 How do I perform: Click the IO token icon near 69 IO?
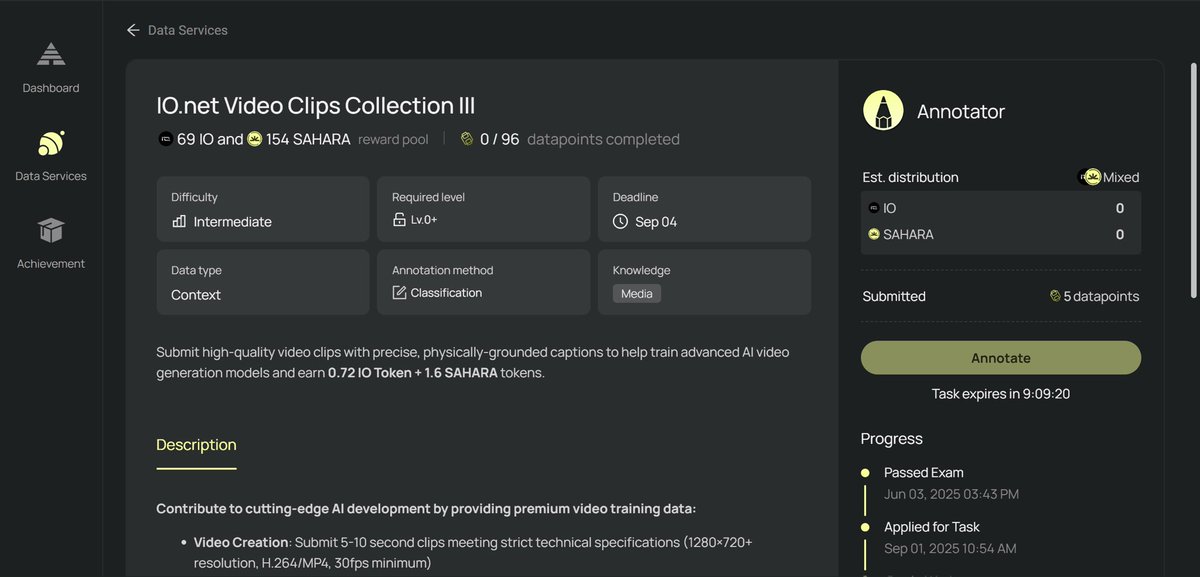click(165, 139)
